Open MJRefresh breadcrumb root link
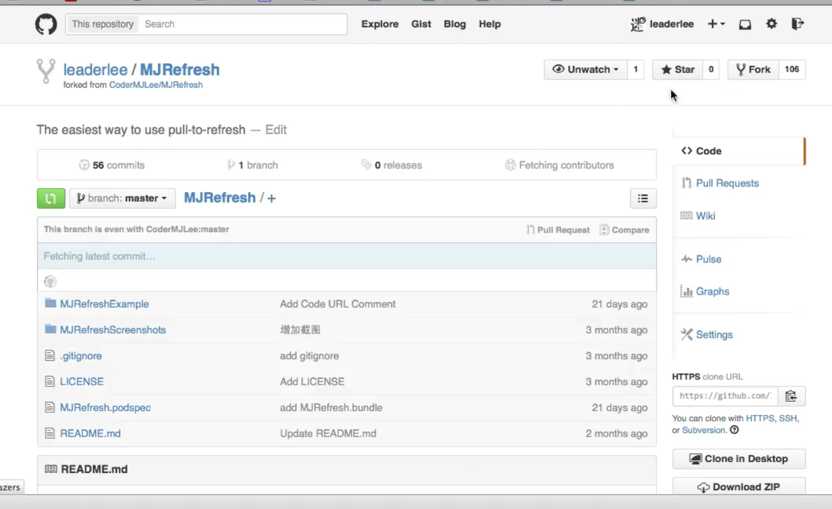Screen dimensions: 832x509 [220, 198]
